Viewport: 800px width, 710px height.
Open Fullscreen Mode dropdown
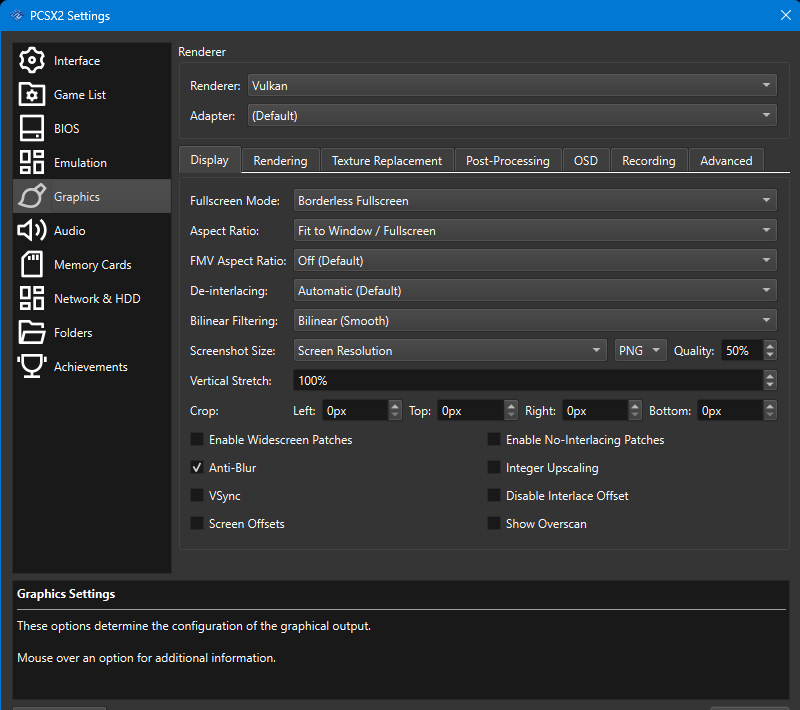click(535, 200)
